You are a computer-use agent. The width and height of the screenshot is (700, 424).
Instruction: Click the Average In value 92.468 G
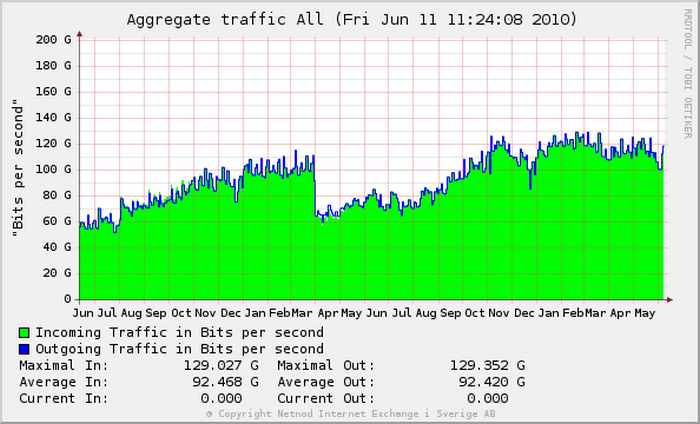pos(225,382)
